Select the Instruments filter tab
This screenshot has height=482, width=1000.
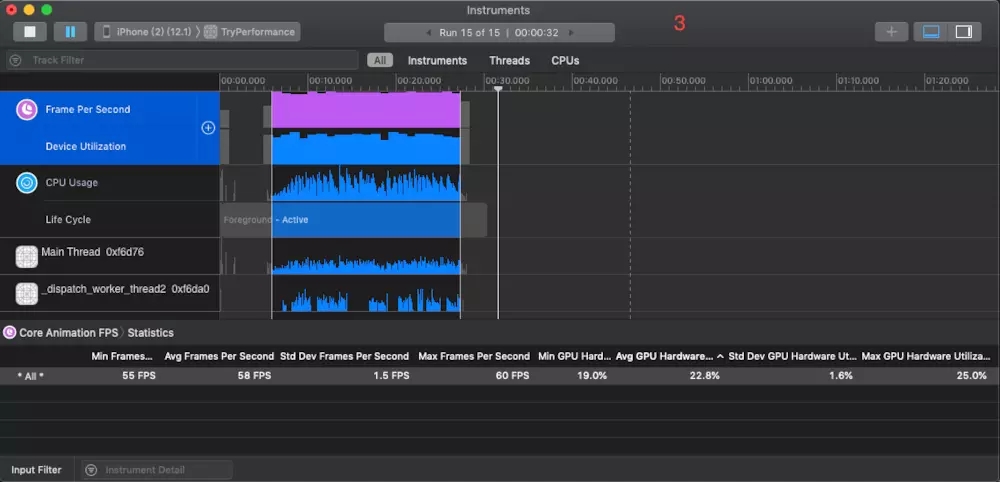pyautogui.click(x=437, y=60)
